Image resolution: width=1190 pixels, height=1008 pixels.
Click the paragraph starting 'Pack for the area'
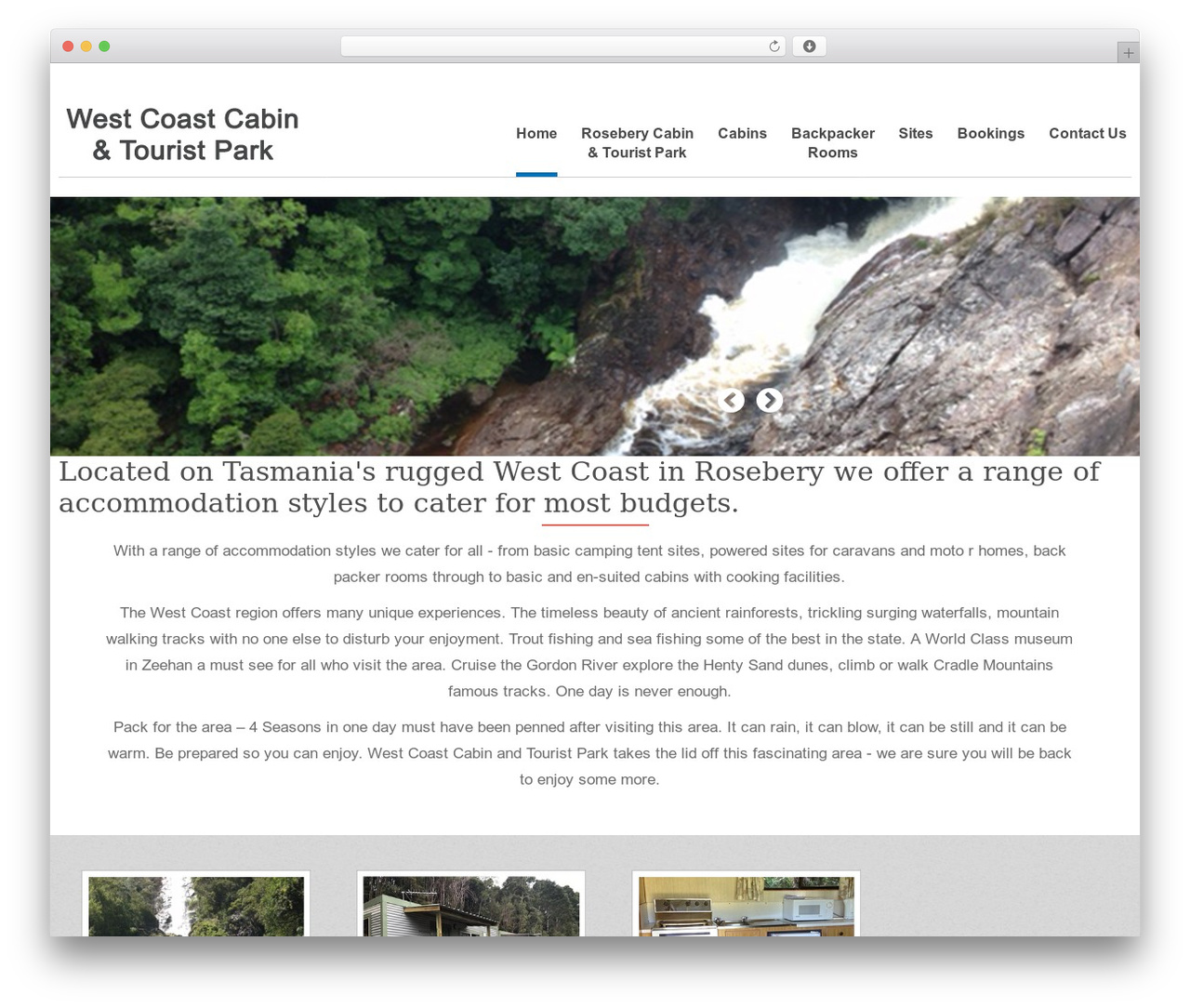click(x=589, y=753)
